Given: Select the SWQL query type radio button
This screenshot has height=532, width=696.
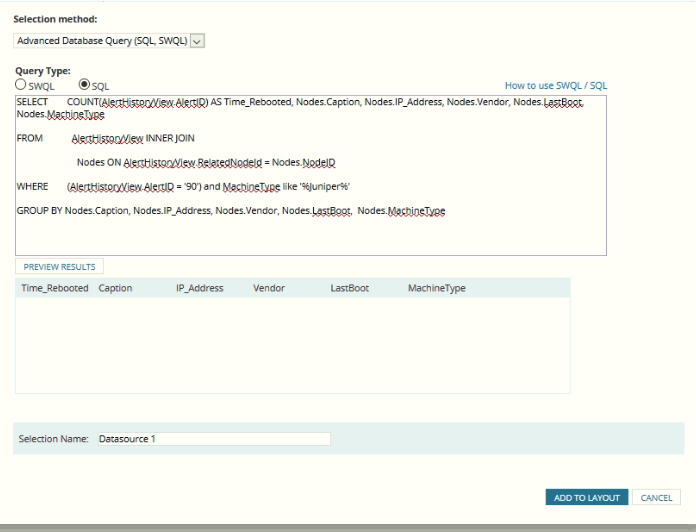Looking at the screenshot, I should (20, 84).
